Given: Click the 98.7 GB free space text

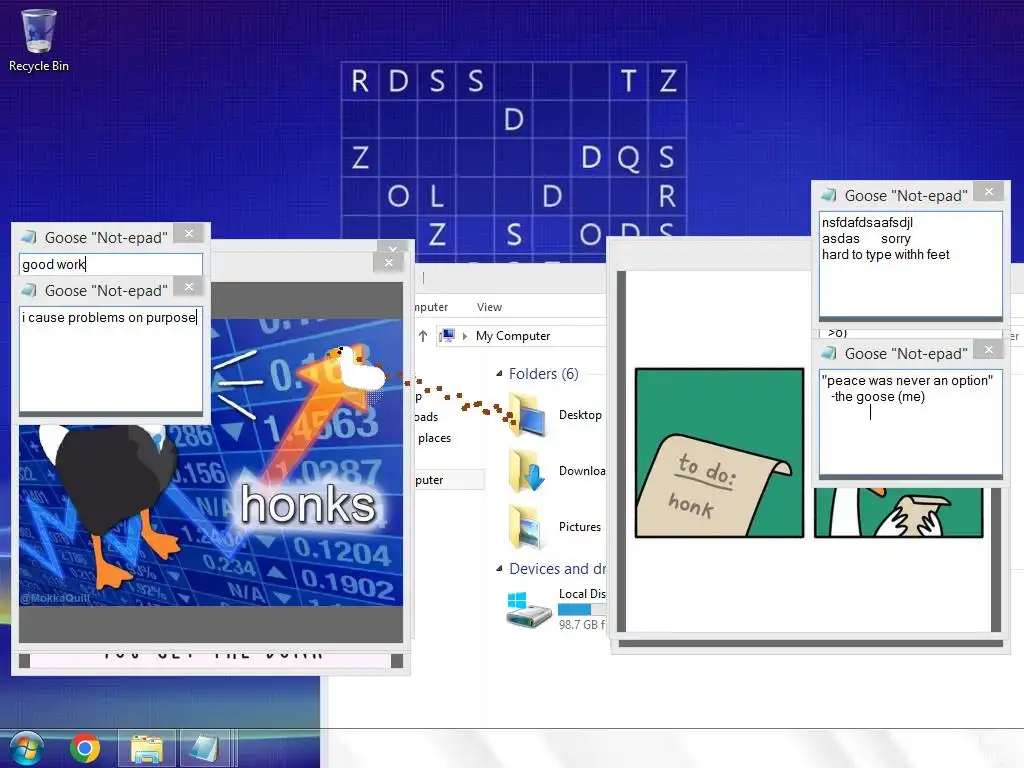Looking at the screenshot, I should pyautogui.click(x=581, y=624).
